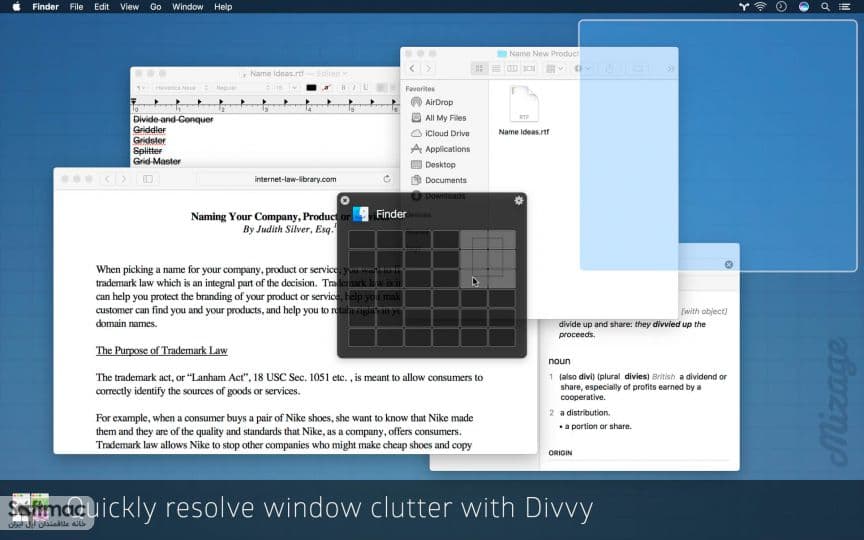
Task: Open The Purpose of Trademark Law link
Action: tap(161, 350)
